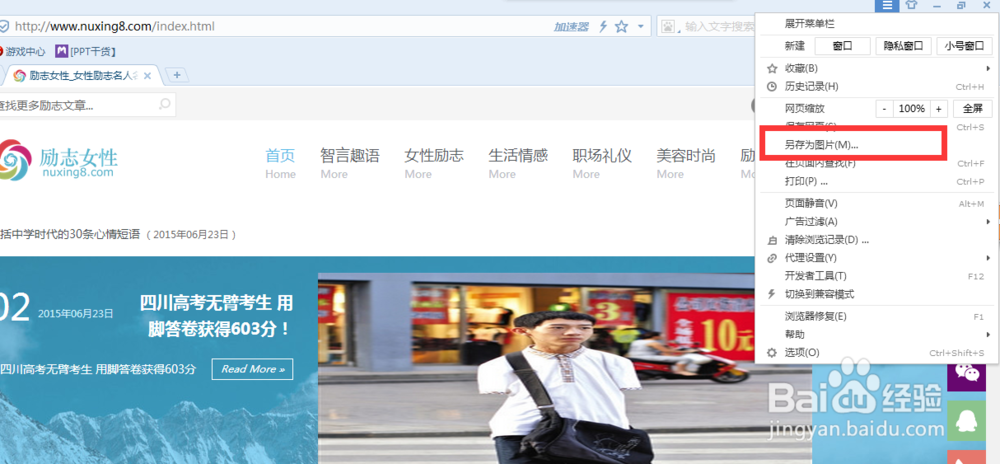Open 历史记录(H) menu entry

878,86
